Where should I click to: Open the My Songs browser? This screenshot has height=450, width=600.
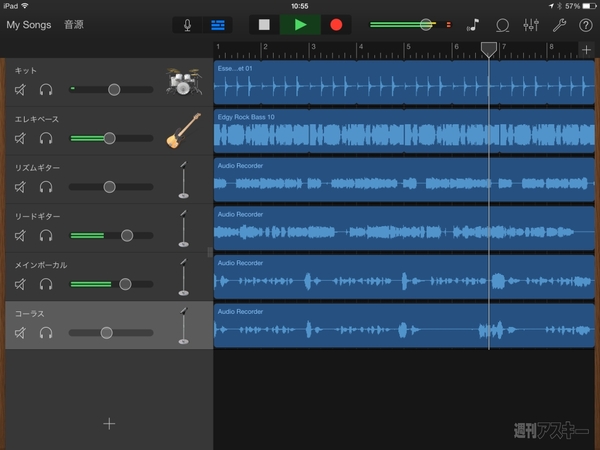28,24
